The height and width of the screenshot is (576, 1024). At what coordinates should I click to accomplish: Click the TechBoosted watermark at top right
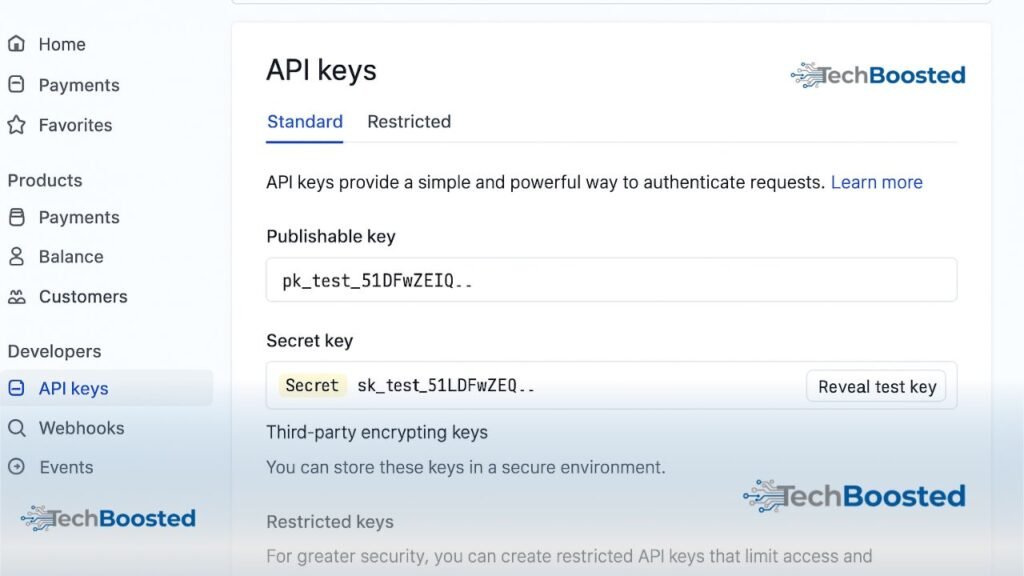[878, 74]
